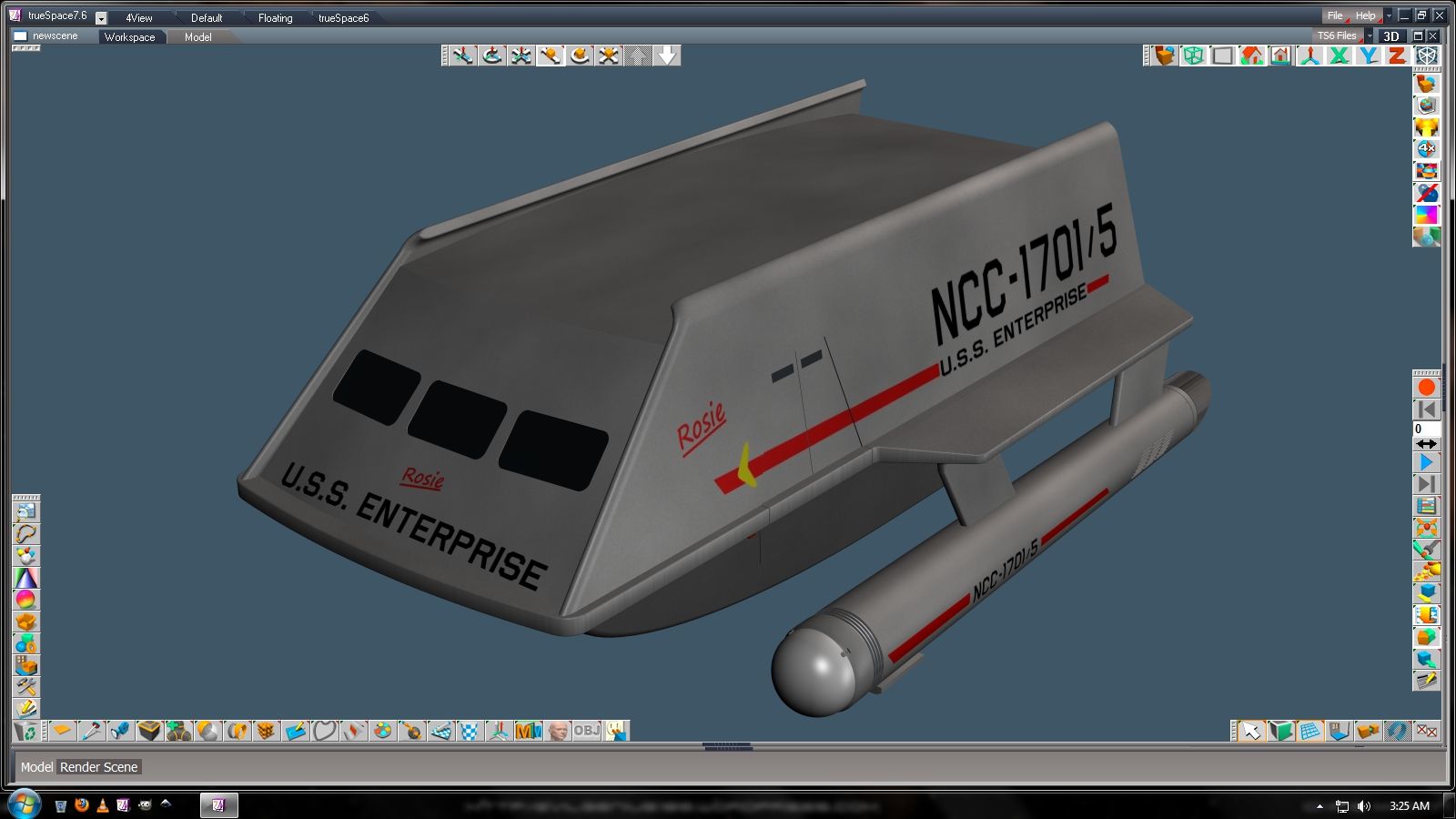The height and width of the screenshot is (819, 1456).
Task: Open the Windows Start button
Action: [23, 805]
